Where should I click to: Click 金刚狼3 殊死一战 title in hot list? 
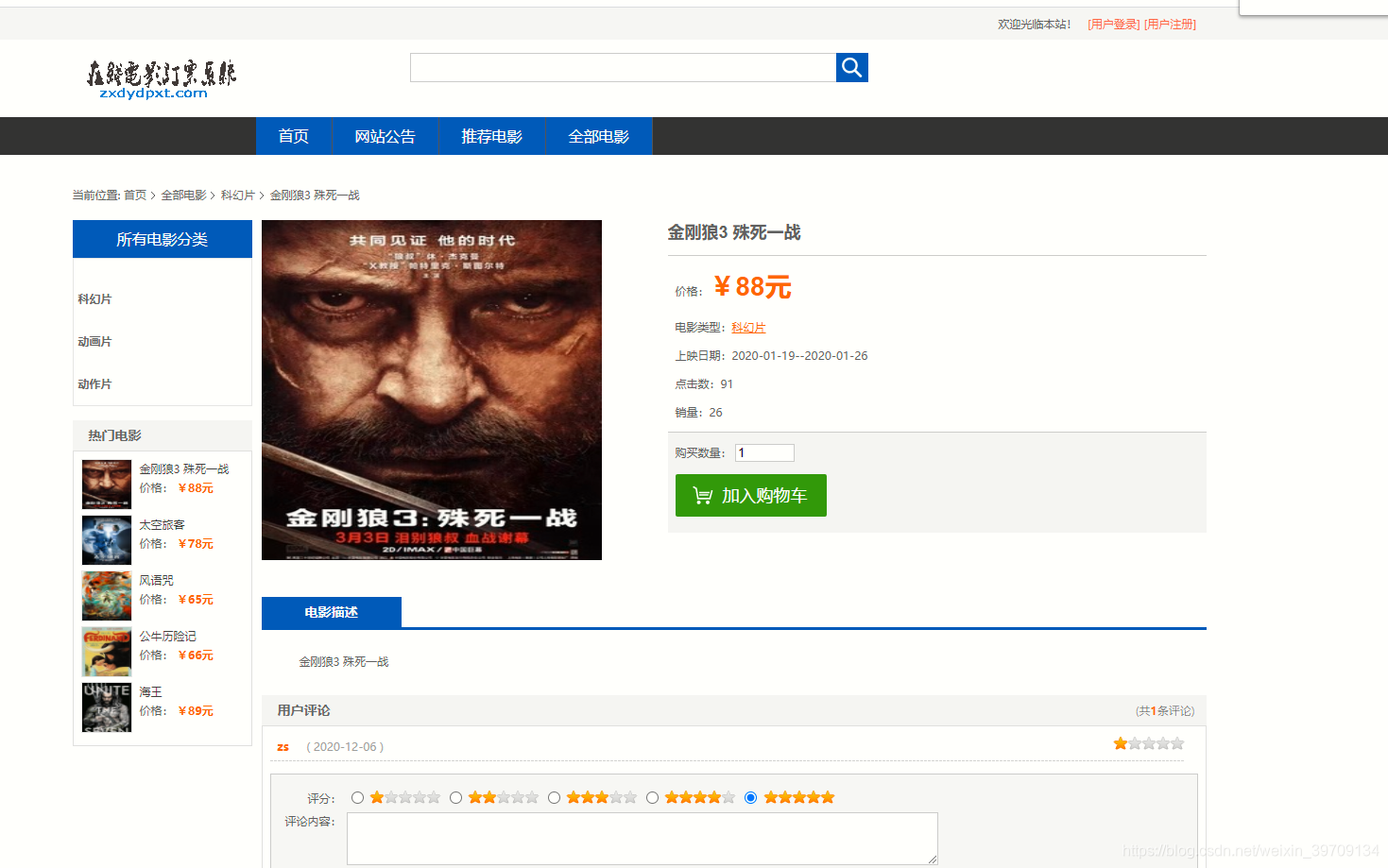(x=184, y=469)
